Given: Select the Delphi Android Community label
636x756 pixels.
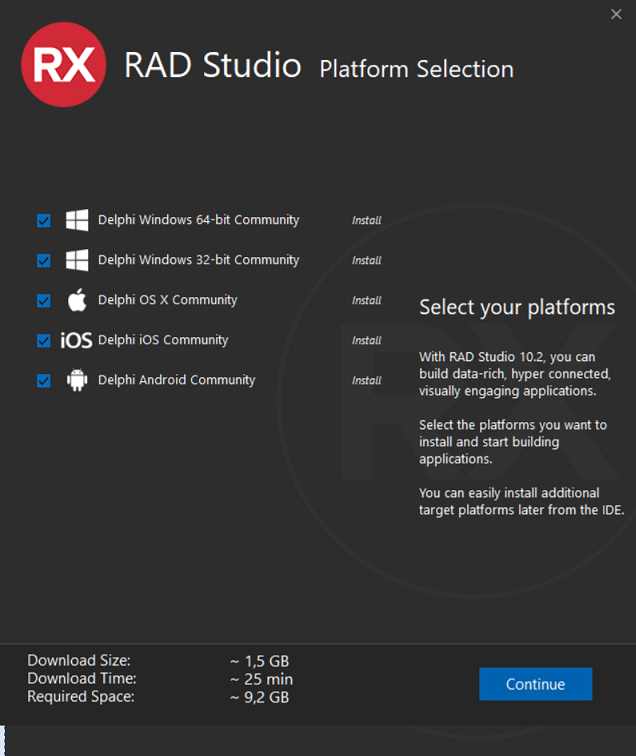Looking at the screenshot, I should click(176, 380).
